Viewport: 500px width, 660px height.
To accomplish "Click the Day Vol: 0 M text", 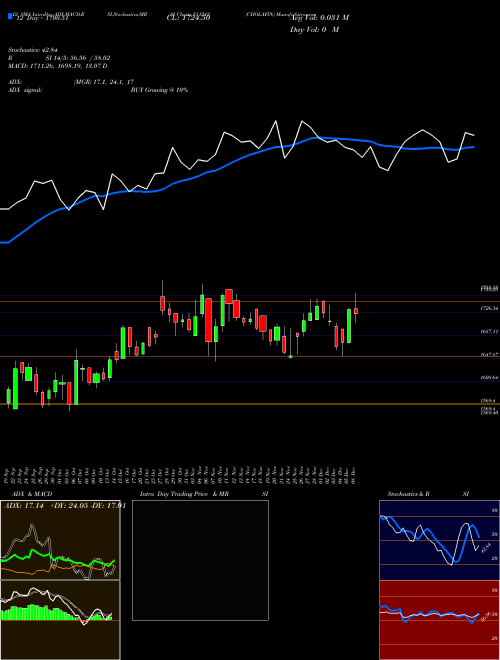I will (x=314, y=29).
